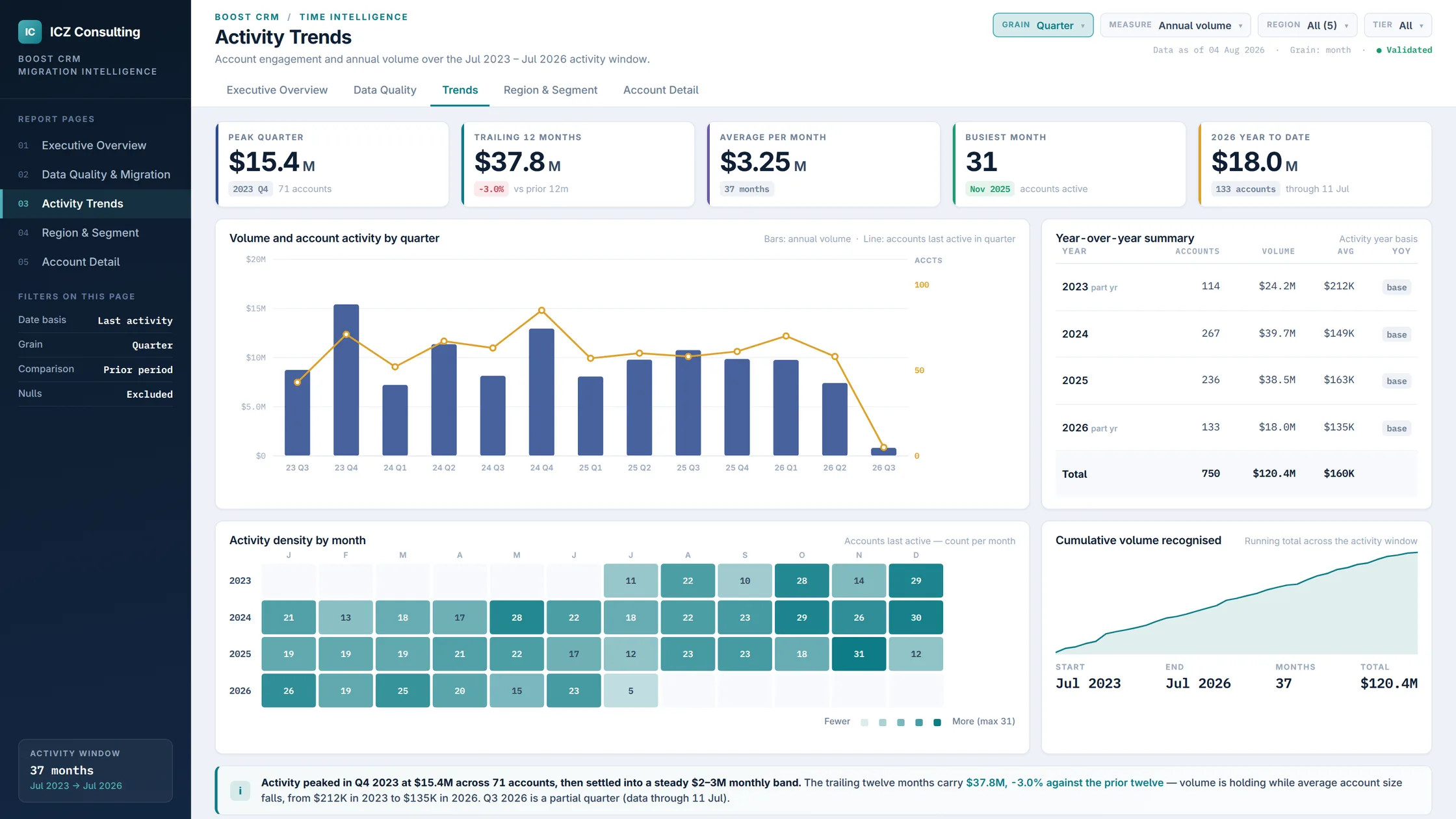Open sidebar page 04 Region & Segment
The image size is (1456, 819).
coord(96,233)
